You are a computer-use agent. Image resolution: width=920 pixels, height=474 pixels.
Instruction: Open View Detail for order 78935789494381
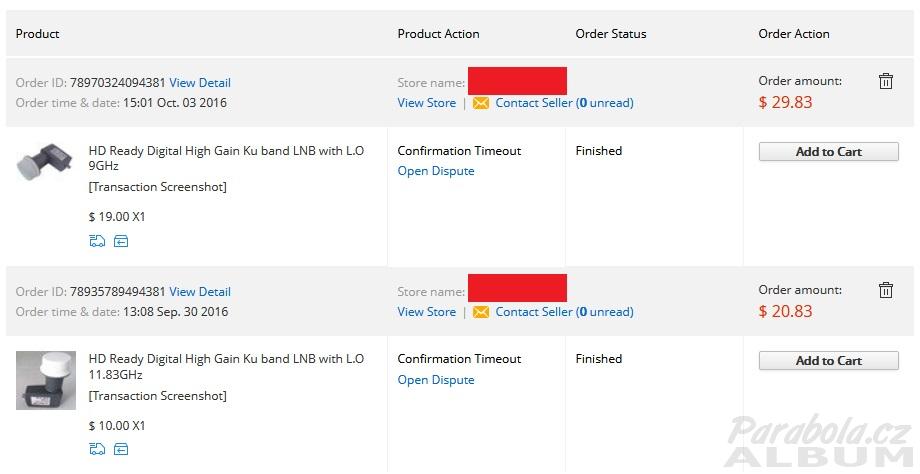coord(200,292)
